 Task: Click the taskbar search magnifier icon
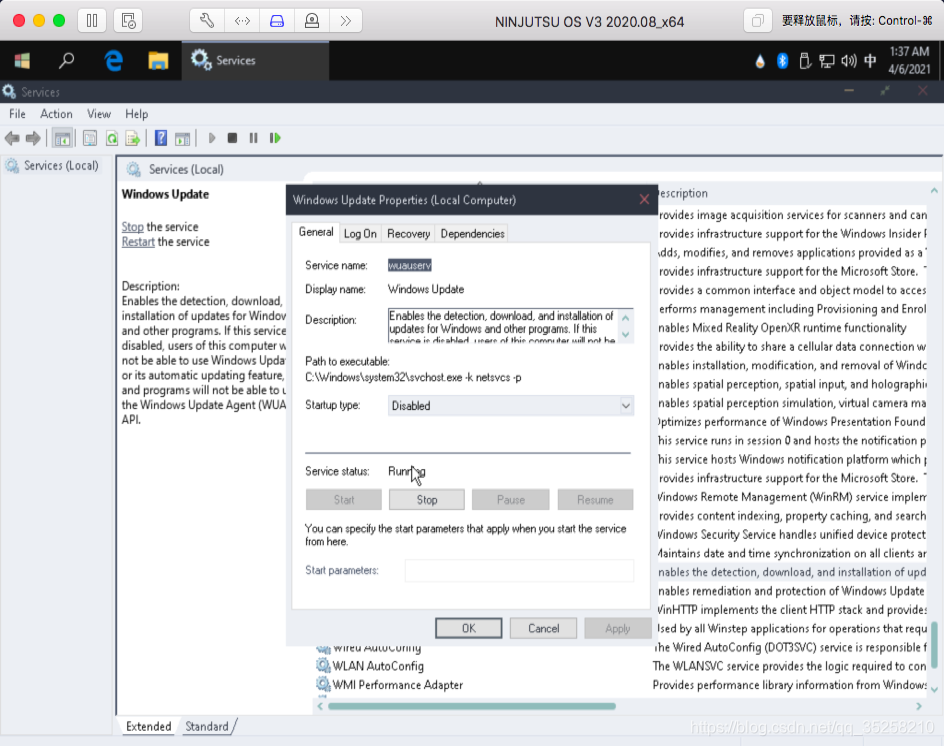tap(66, 60)
